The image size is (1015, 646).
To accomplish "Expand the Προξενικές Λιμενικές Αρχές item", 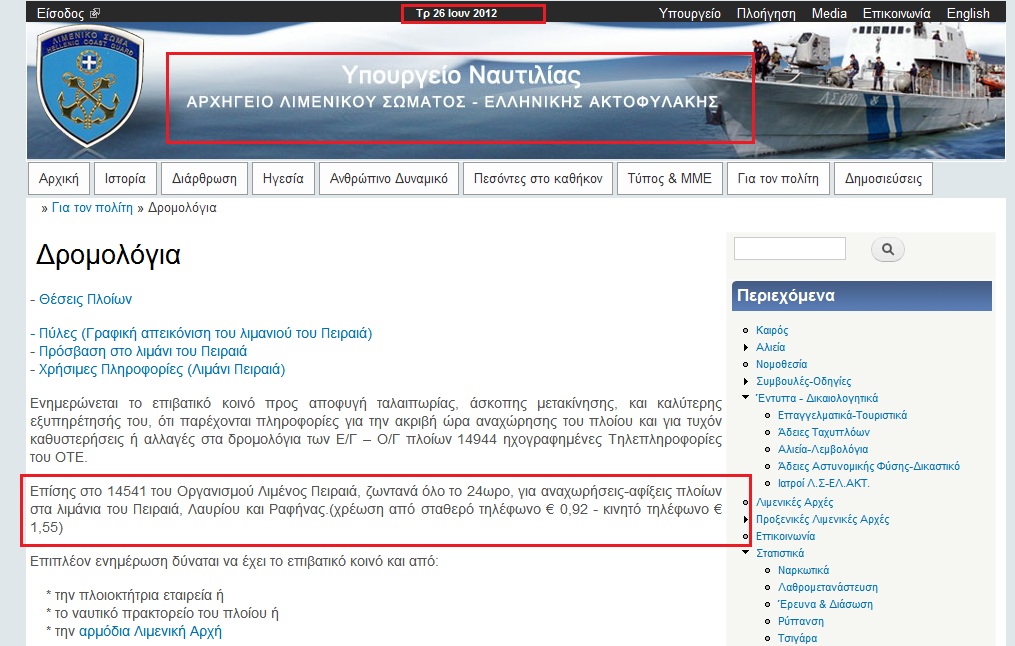I will [746, 520].
